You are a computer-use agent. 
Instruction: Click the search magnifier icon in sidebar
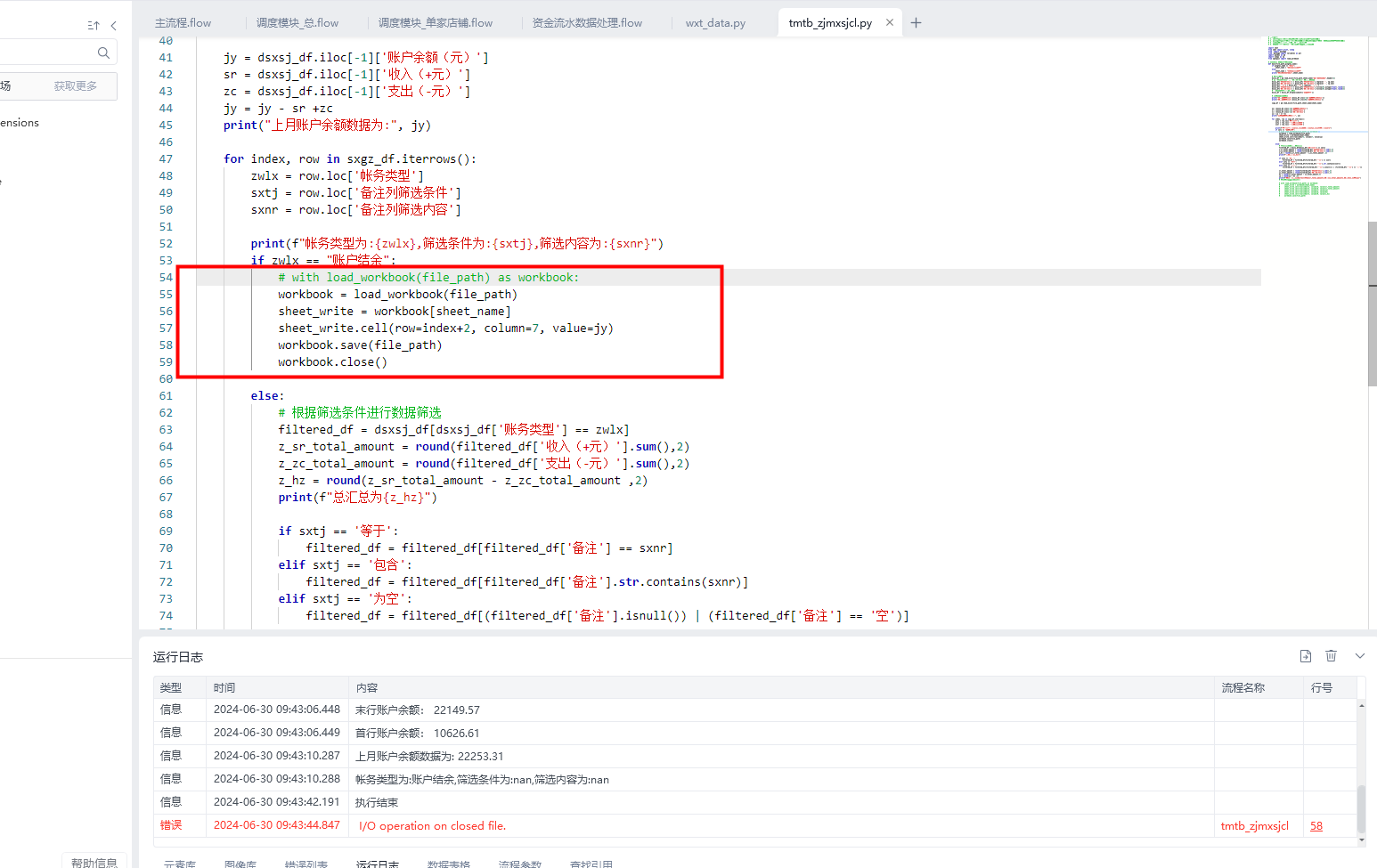pyautogui.click(x=103, y=53)
